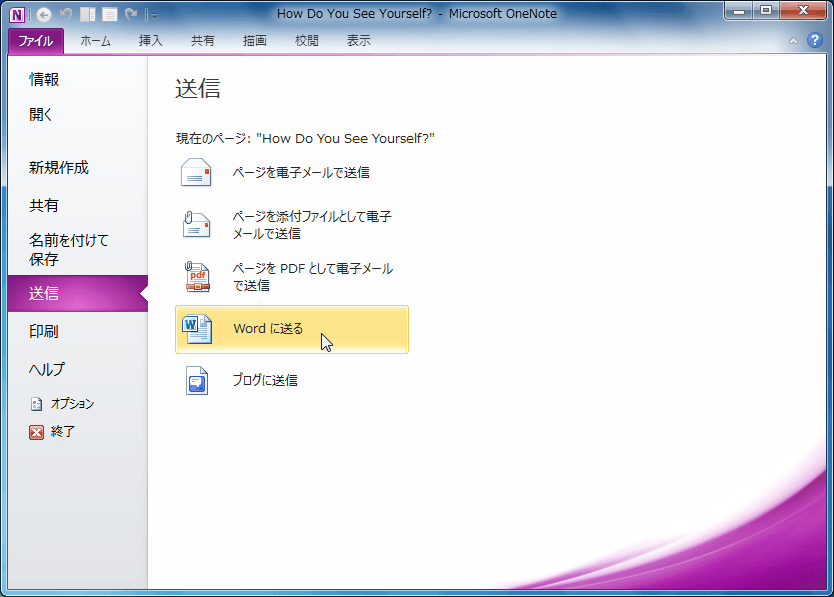Click the Undo arrow in quick access toolbar
This screenshot has width=834, height=597.
pyautogui.click(x=66, y=14)
